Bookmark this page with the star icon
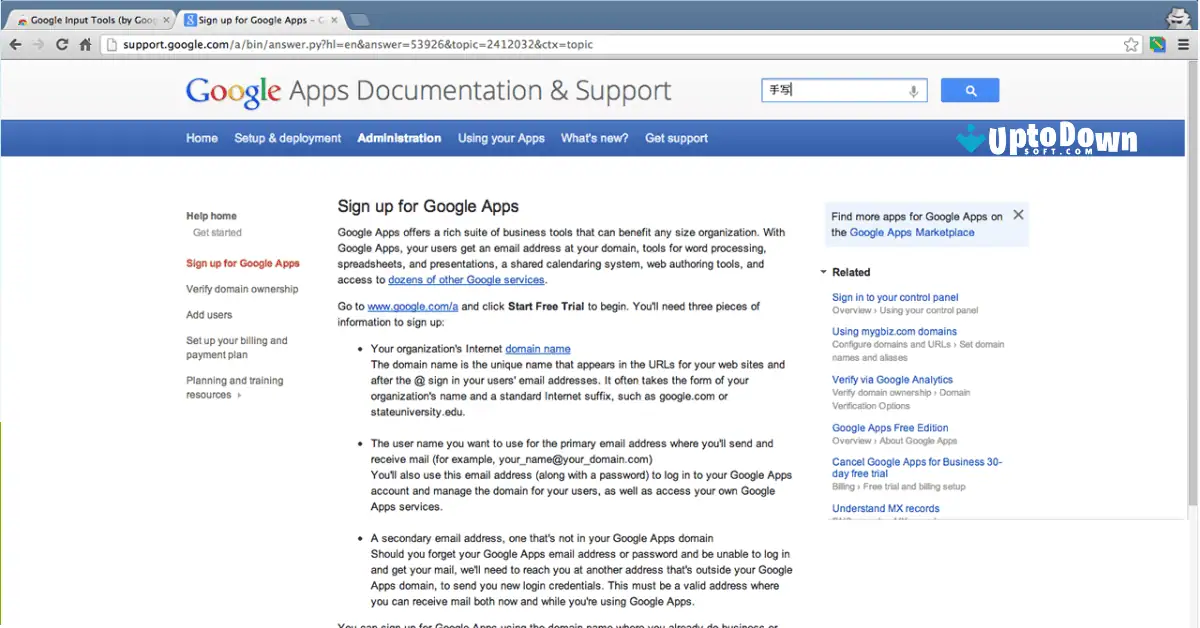Screen dimensions: 1200x628 click(1131, 44)
